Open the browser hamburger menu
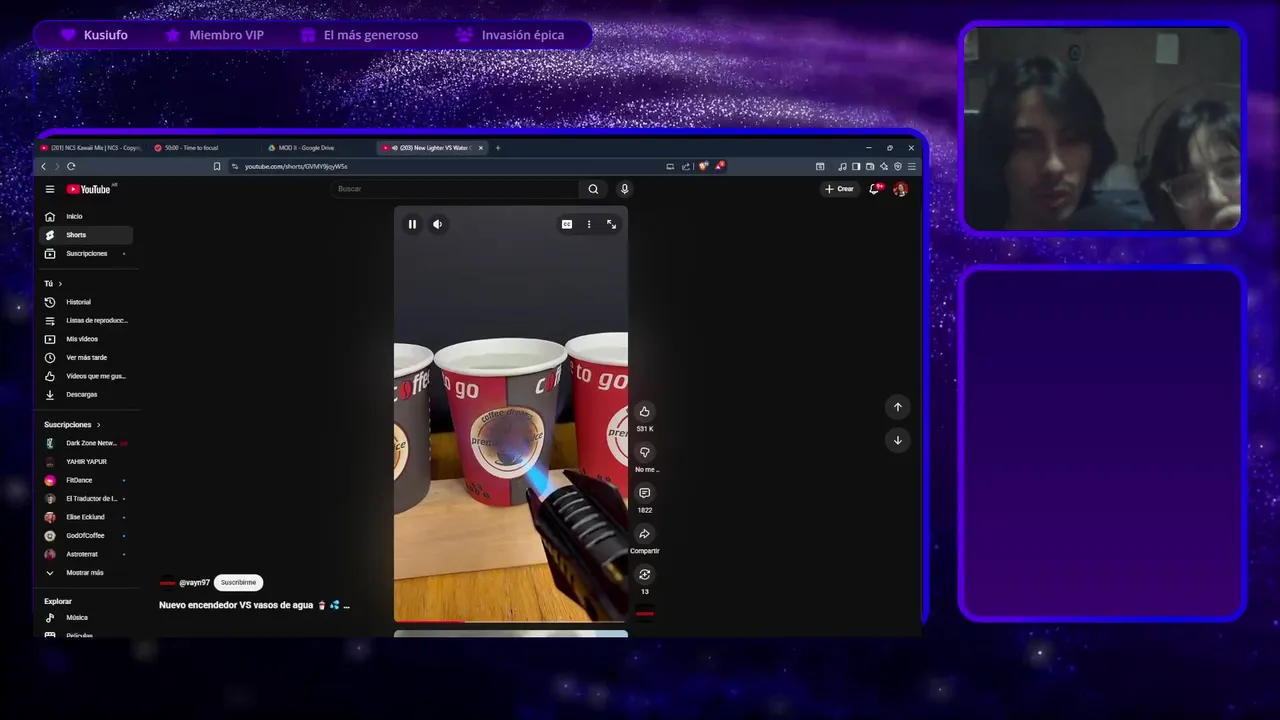The image size is (1280, 720). tap(911, 166)
